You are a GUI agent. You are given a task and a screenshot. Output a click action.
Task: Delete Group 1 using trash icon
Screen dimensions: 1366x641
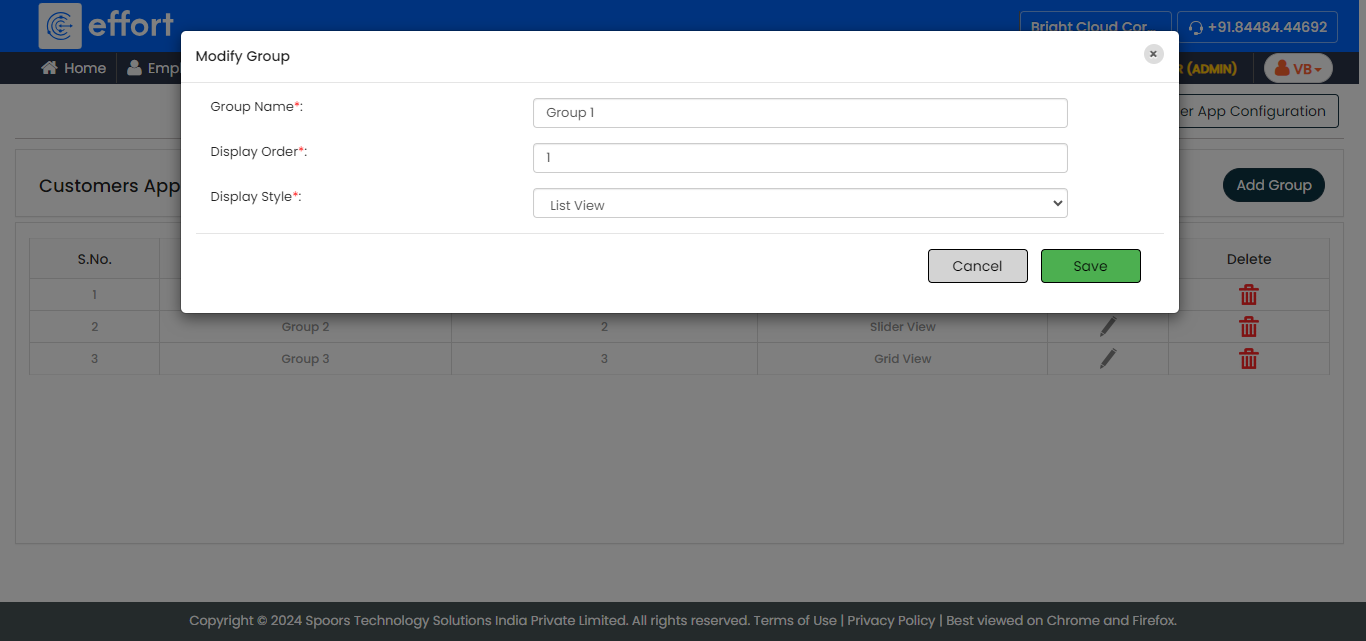point(1248,295)
